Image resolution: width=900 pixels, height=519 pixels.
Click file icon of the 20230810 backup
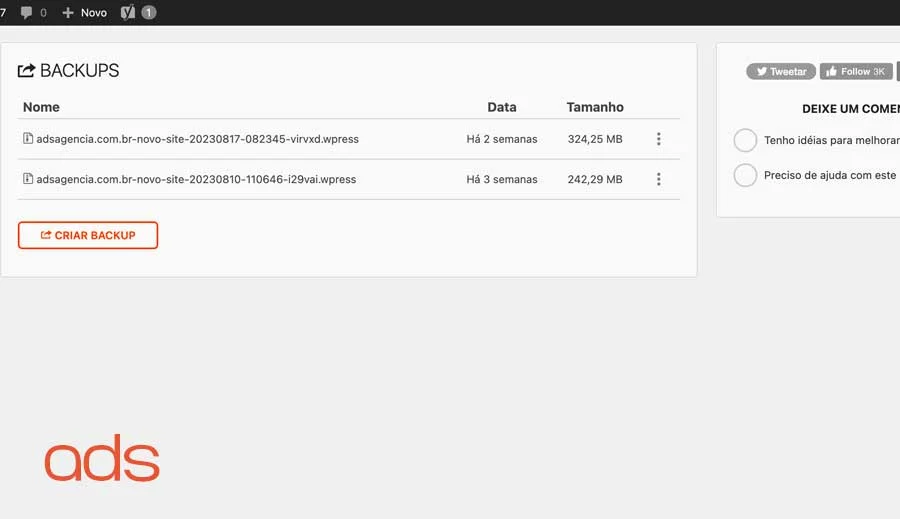(x=28, y=179)
